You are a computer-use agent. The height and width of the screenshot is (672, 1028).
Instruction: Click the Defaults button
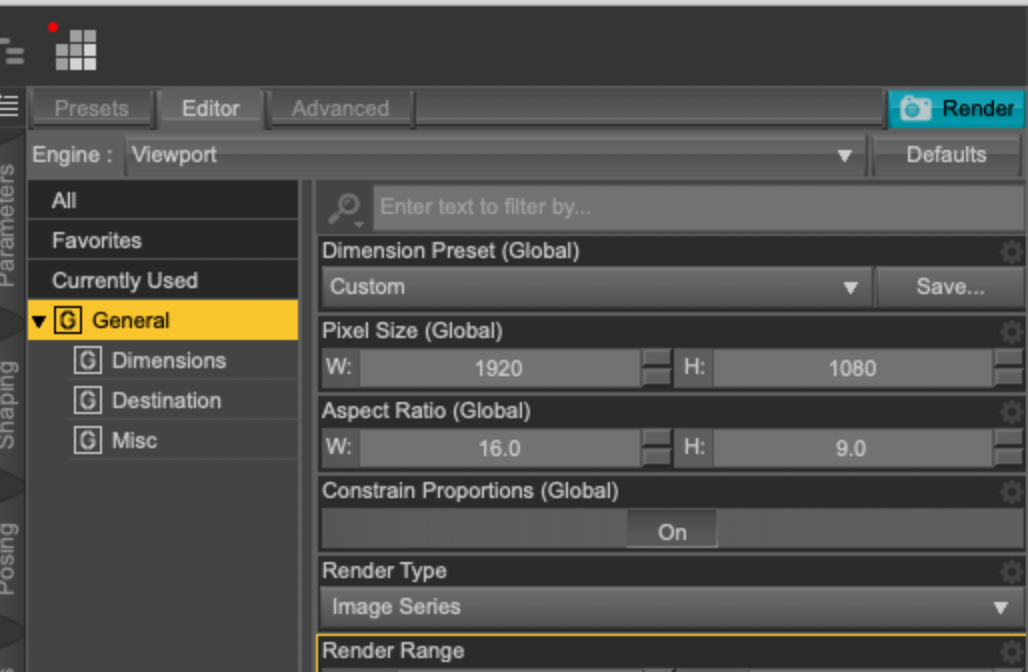point(946,155)
